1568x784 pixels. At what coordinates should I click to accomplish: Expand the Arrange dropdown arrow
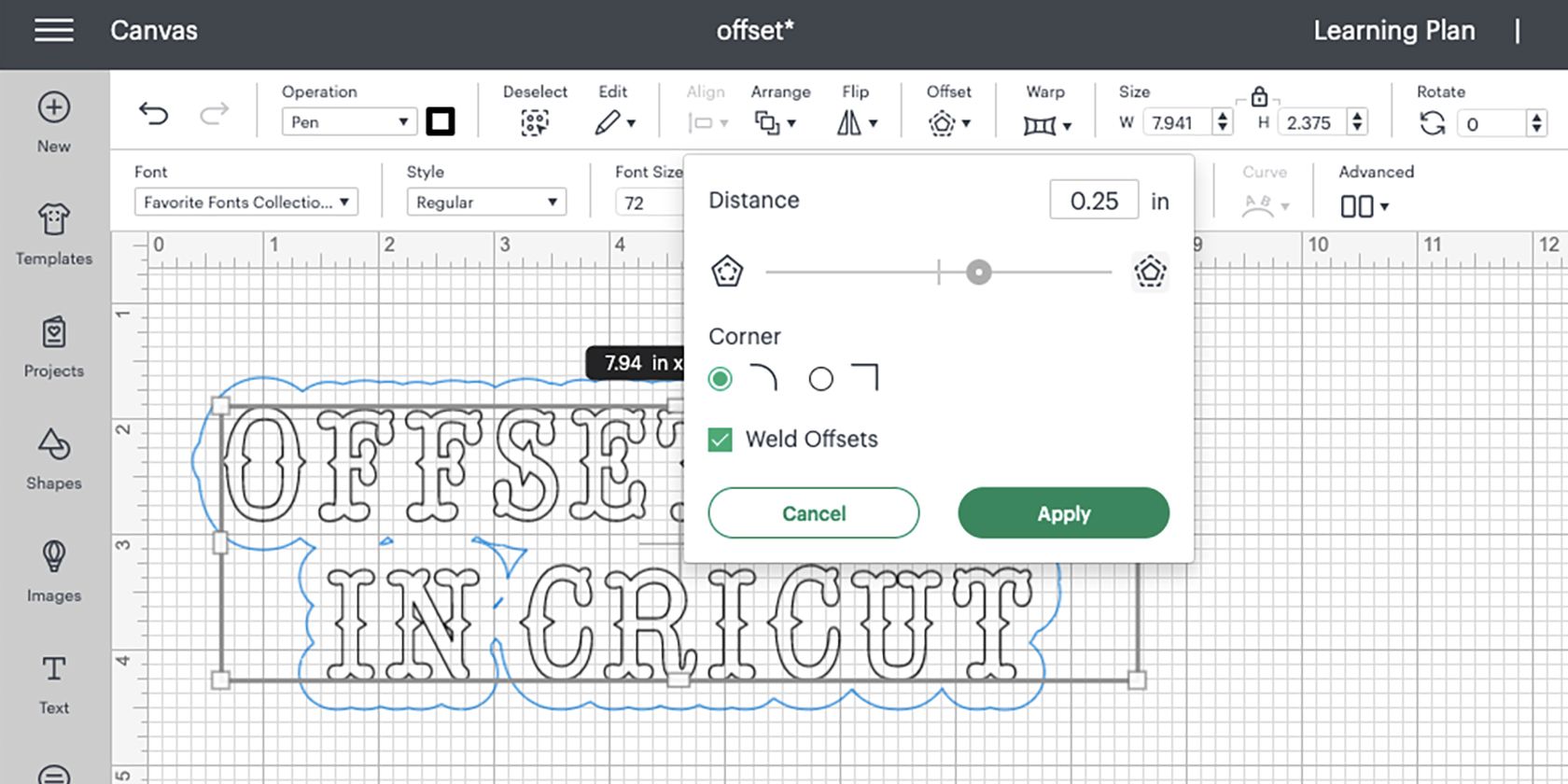[x=791, y=123]
